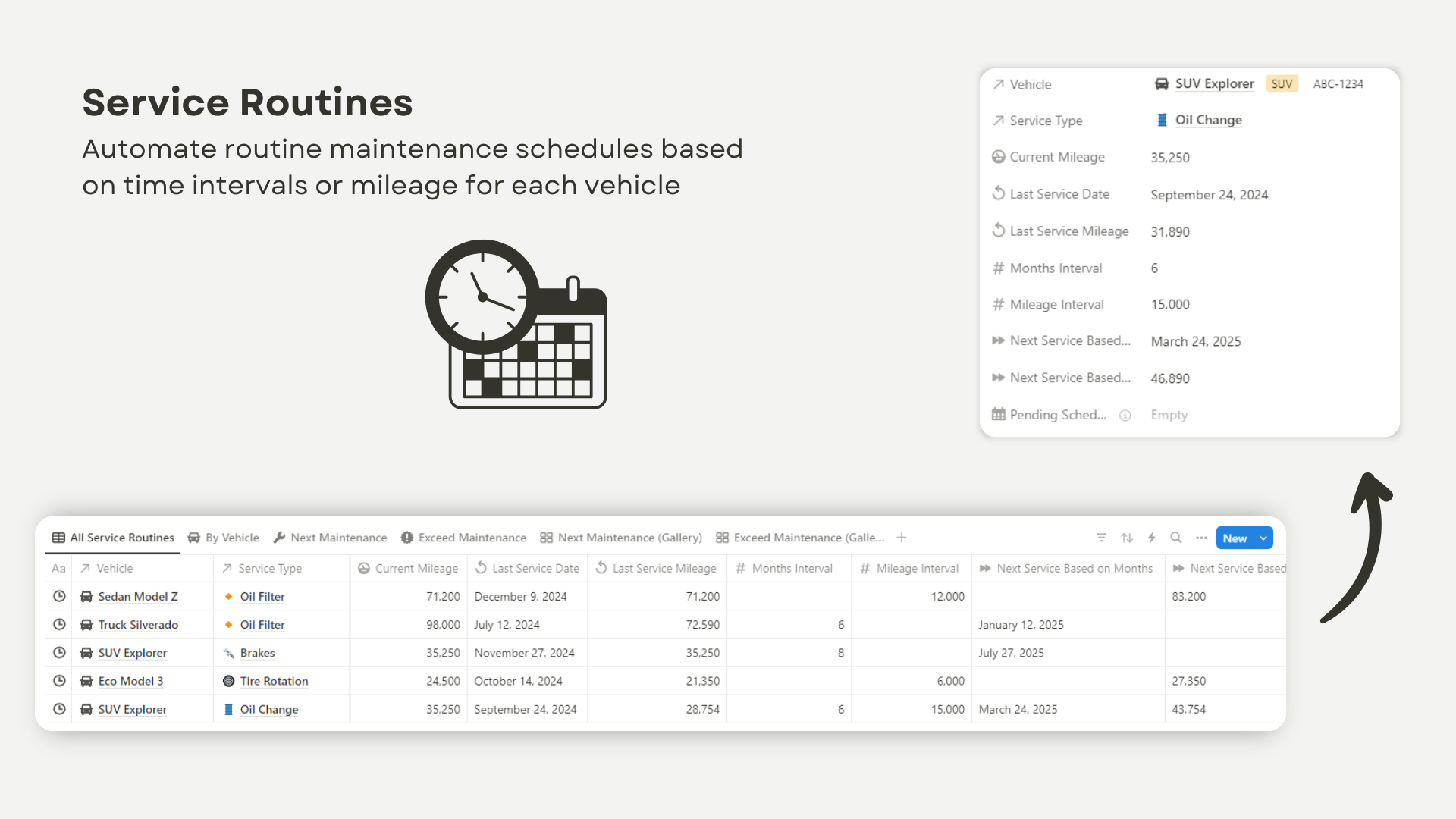Click the car icon beside Eco Model 3
This screenshot has width=1456, height=819.
(86, 681)
